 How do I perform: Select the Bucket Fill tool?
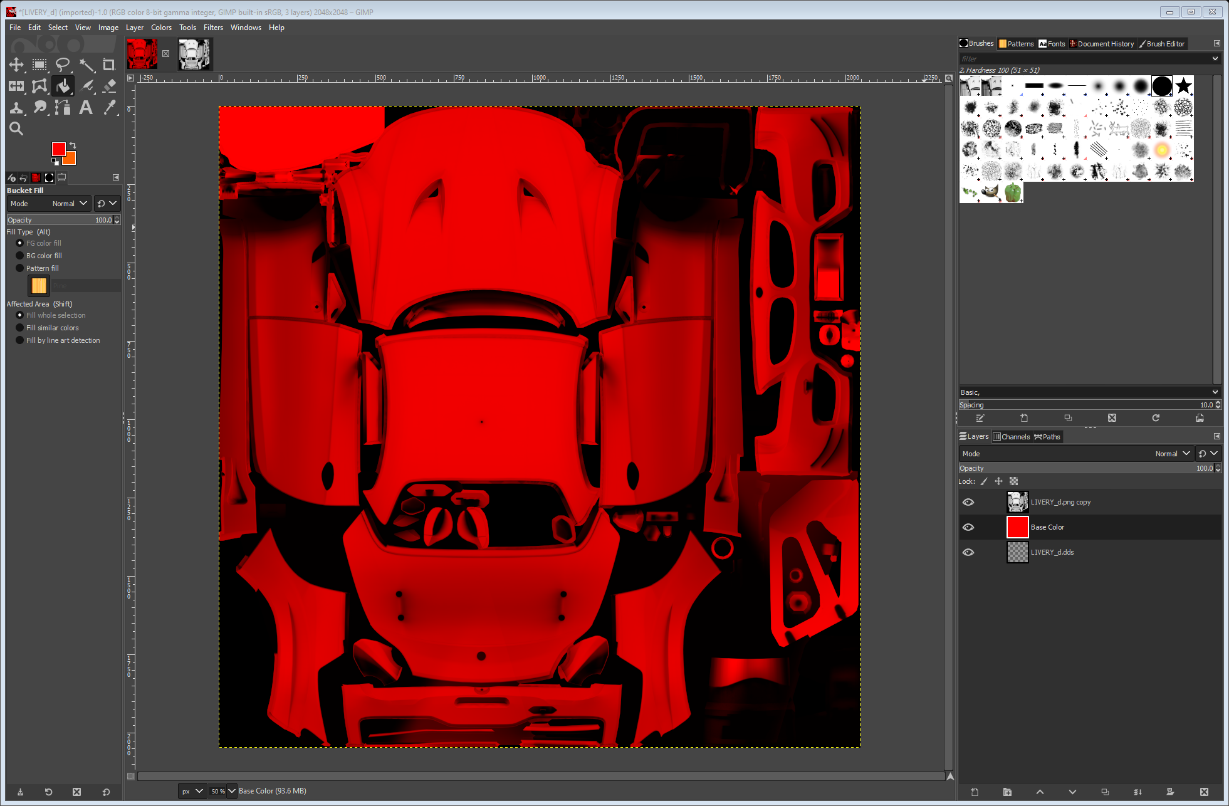coord(63,86)
